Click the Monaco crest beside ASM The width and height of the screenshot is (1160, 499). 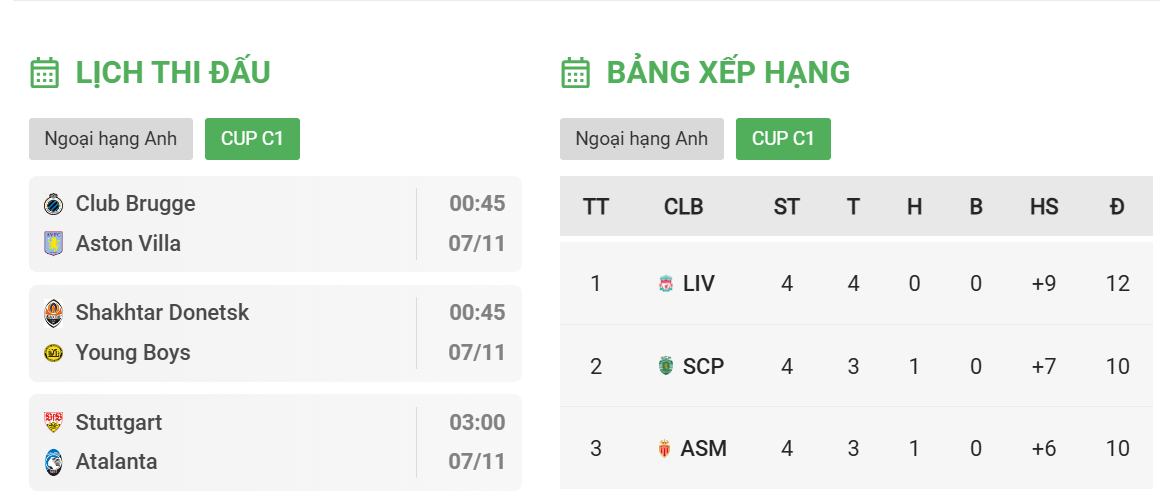coord(665,448)
